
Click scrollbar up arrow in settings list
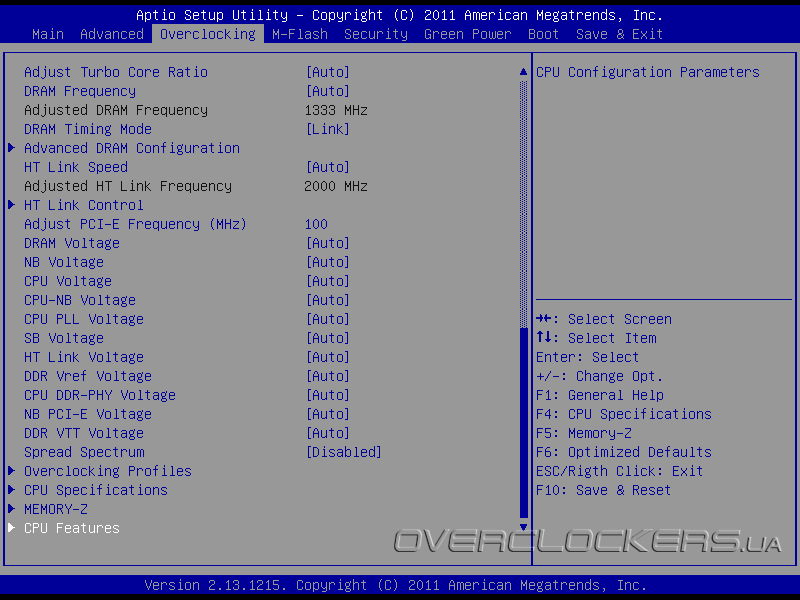point(523,72)
